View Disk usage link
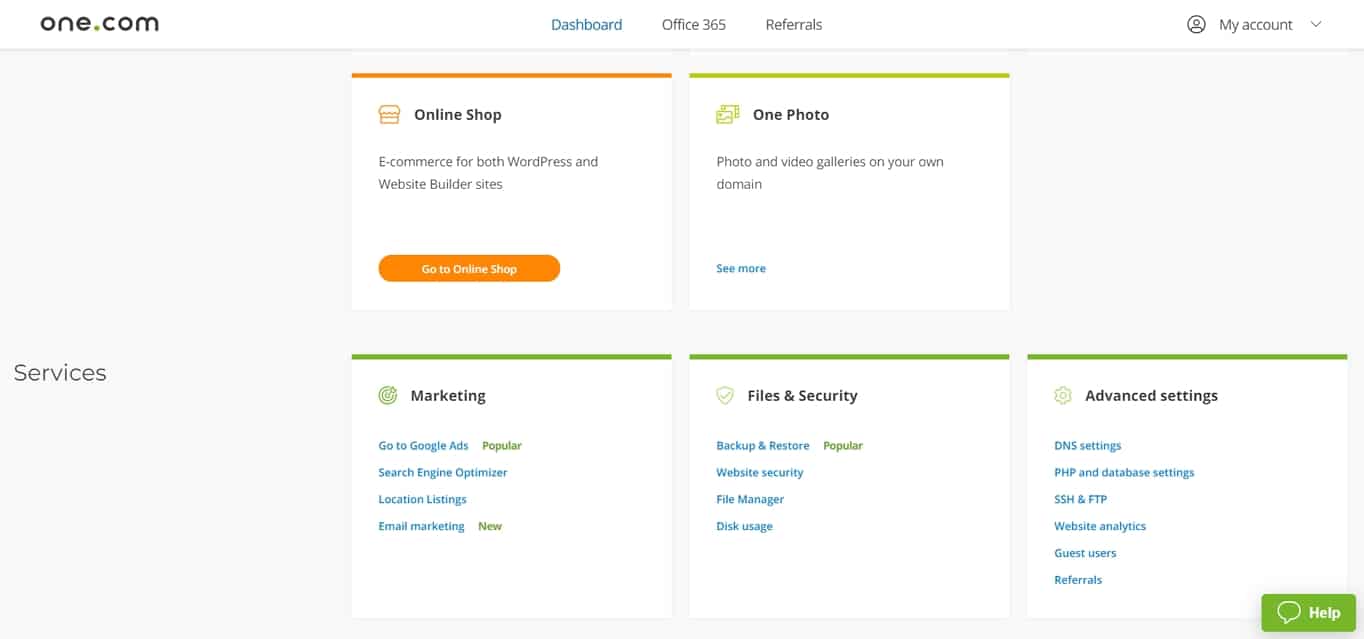Viewport: 1364px width, 639px height. 744,527
